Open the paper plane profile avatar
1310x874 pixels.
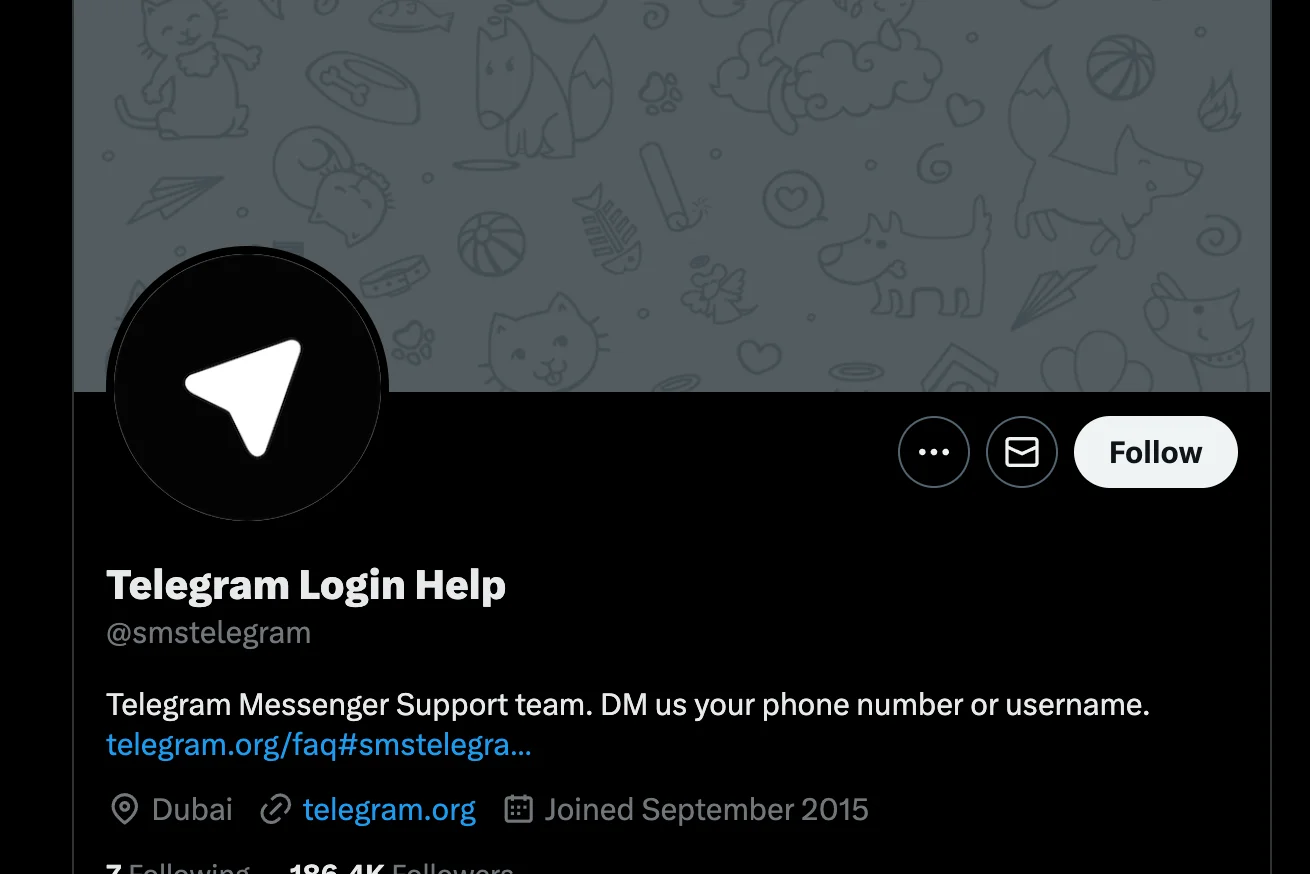247,387
